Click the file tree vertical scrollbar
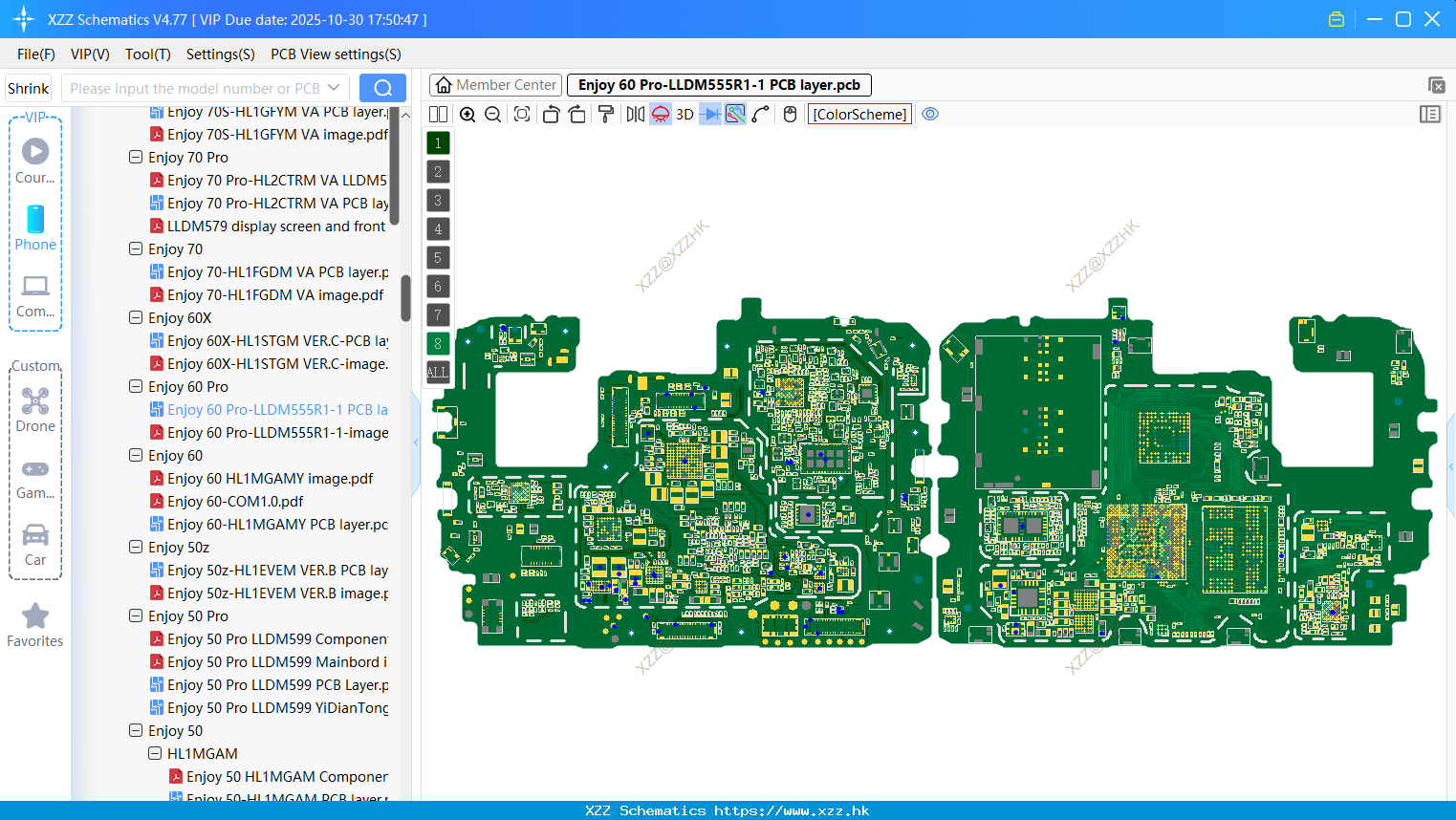Image resolution: width=1456 pixels, height=820 pixels. click(x=405, y=298)
